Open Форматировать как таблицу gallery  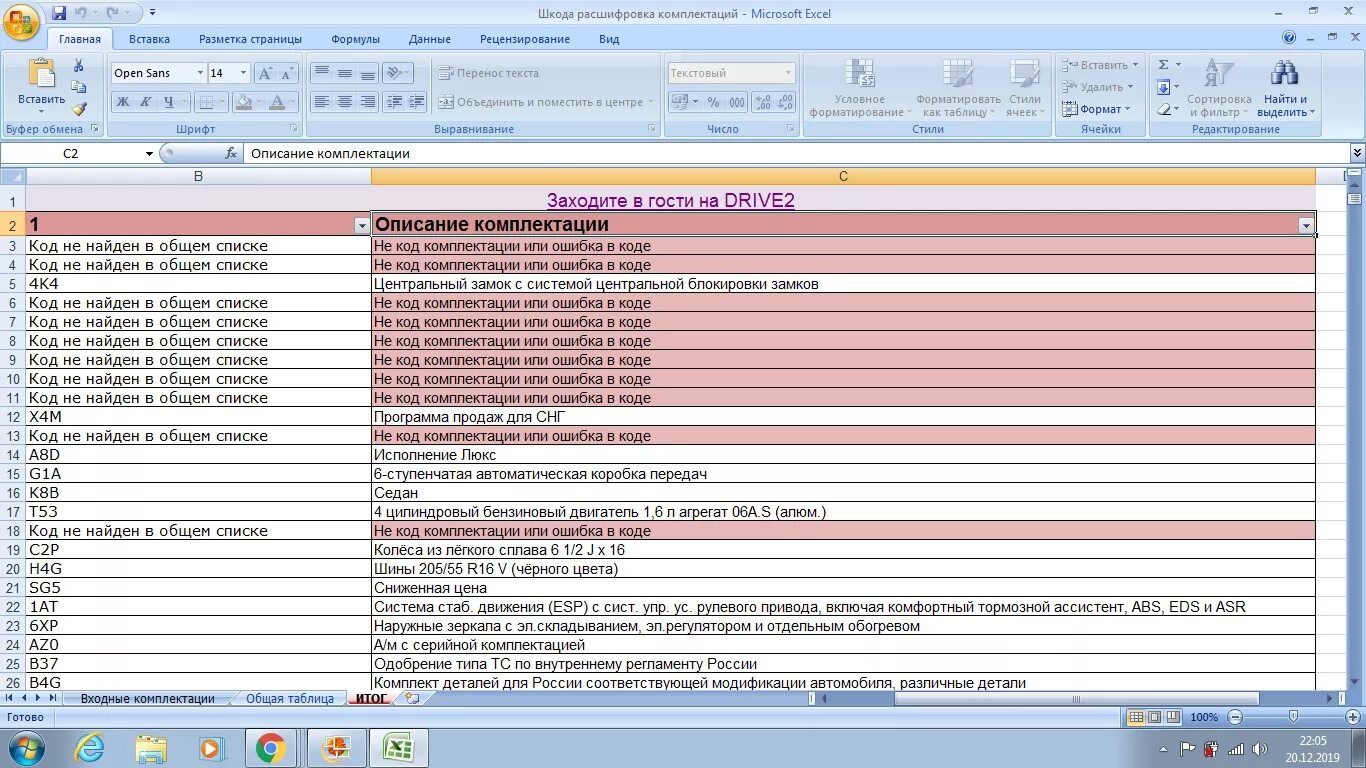[958, 88]
